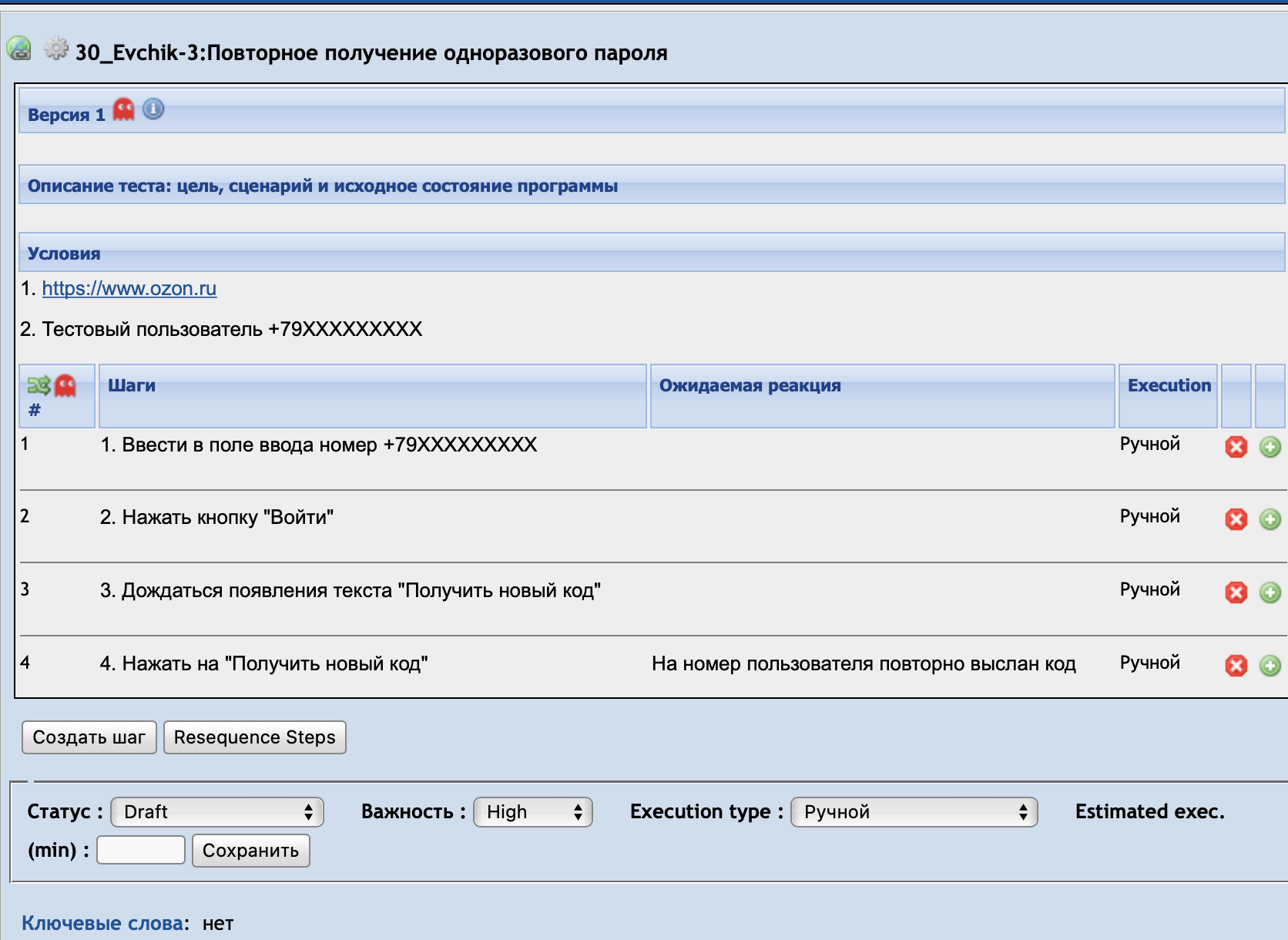Save changes with the Сохранить button

(250, 851)
